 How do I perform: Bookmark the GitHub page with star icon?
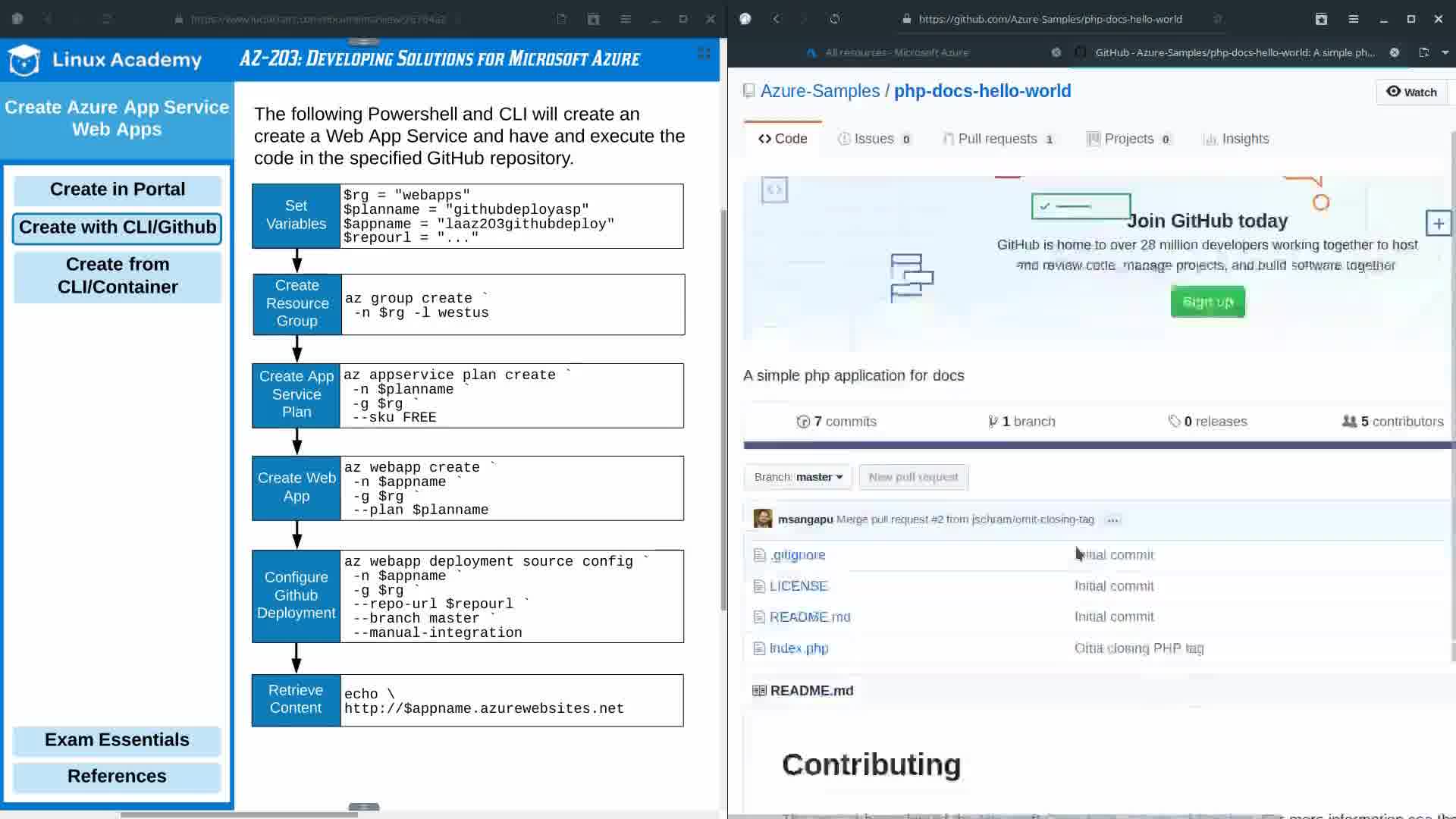[x=1217, y=19]
